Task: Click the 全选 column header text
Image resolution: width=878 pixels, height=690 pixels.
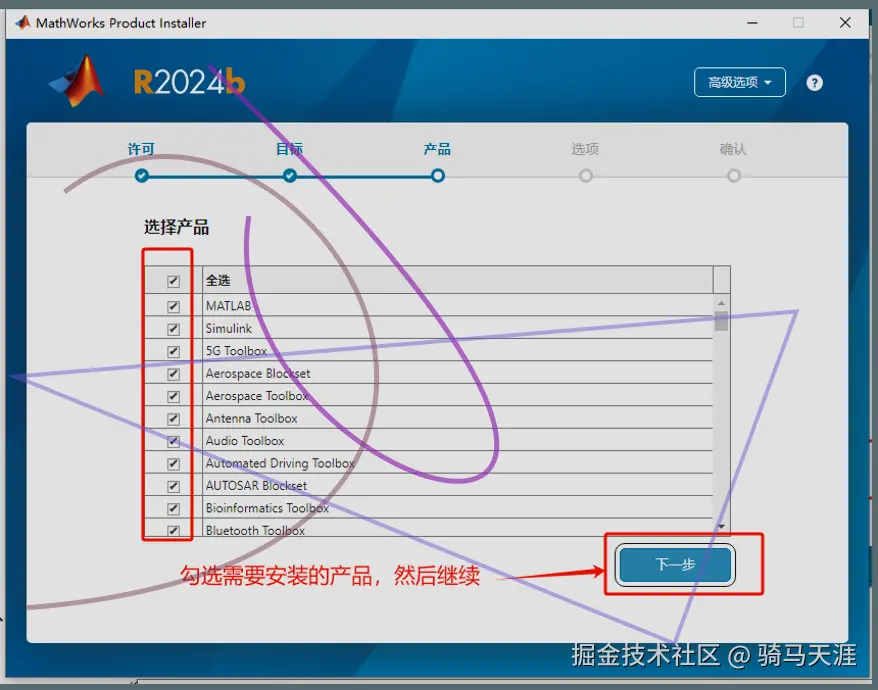Action: 218,281
